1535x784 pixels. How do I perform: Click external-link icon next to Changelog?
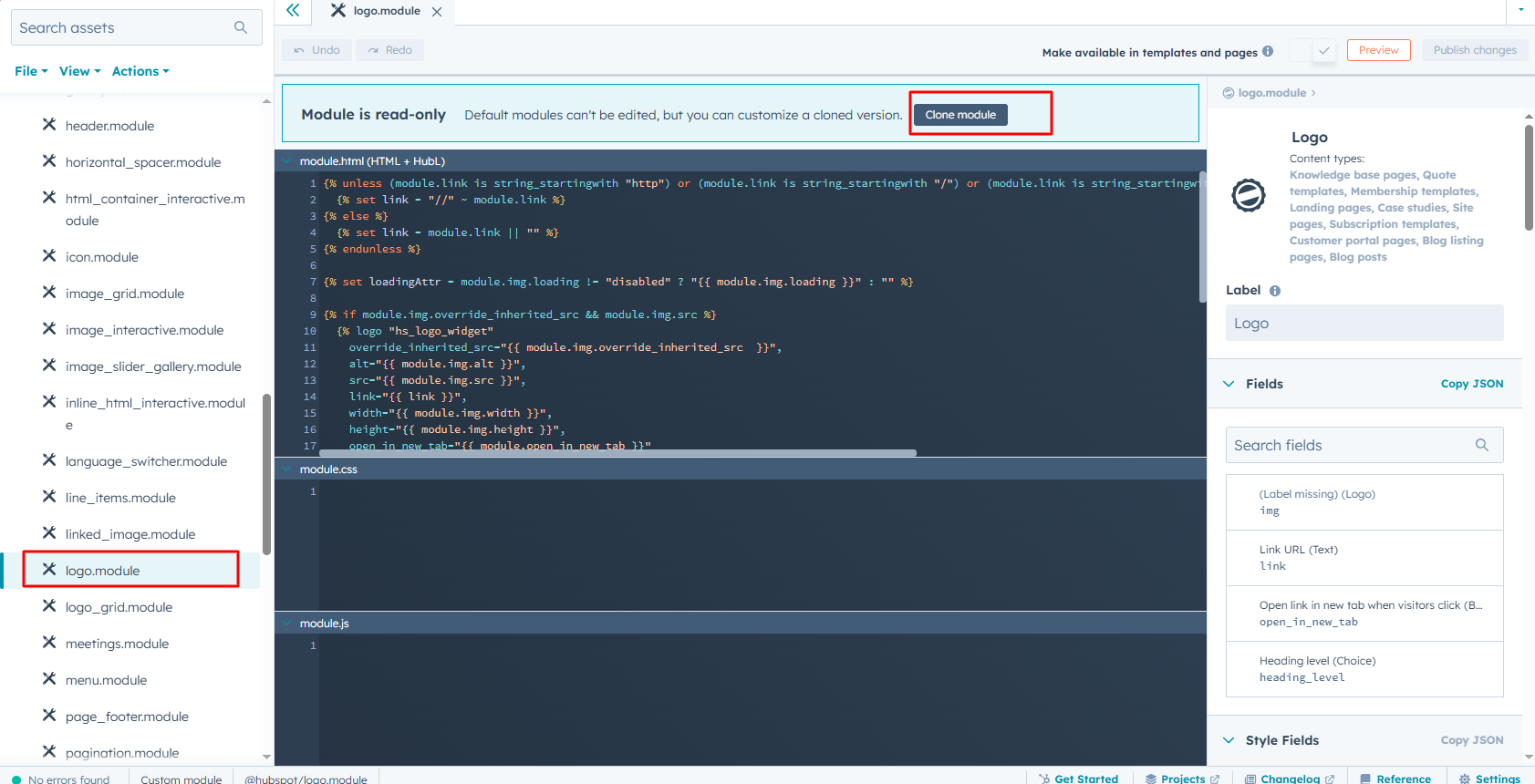coord(1330,779)
